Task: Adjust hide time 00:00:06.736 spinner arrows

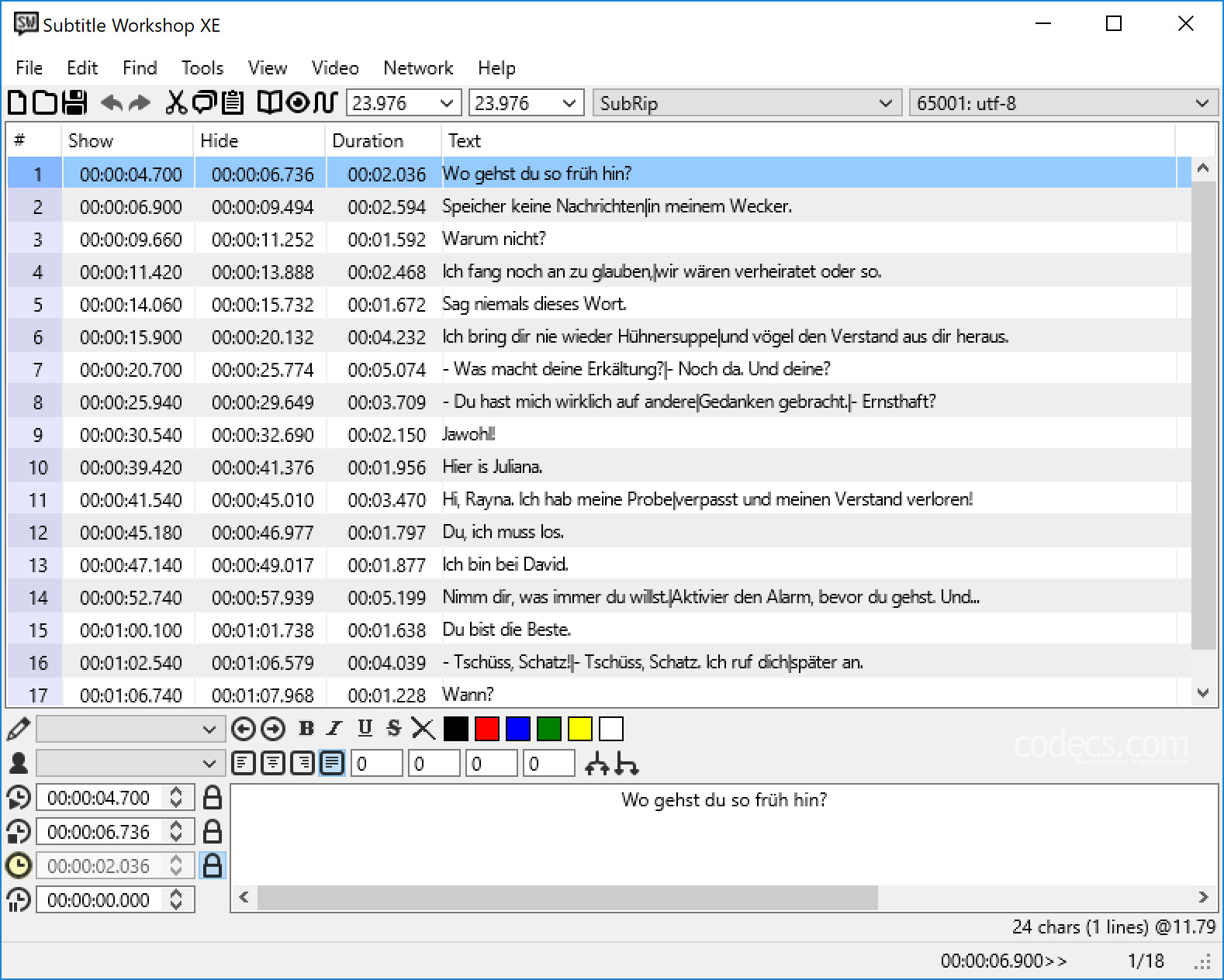Action: pyautogui.click(x=176, y=832)
